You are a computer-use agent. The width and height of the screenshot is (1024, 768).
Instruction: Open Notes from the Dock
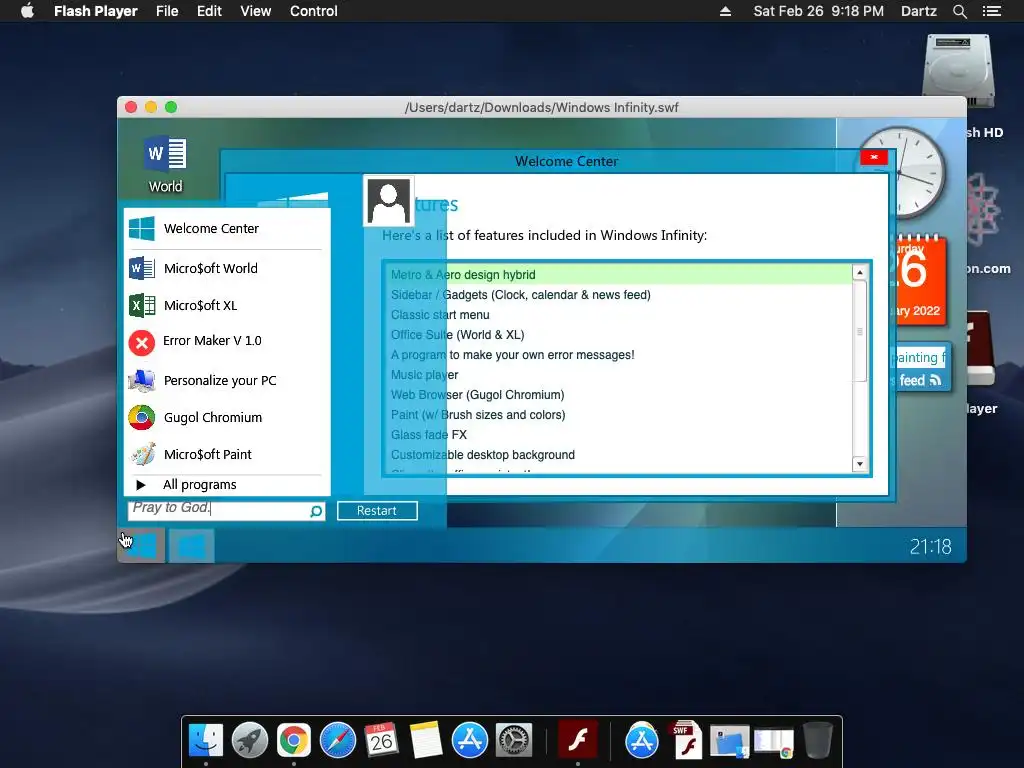[x=426, y=741]
